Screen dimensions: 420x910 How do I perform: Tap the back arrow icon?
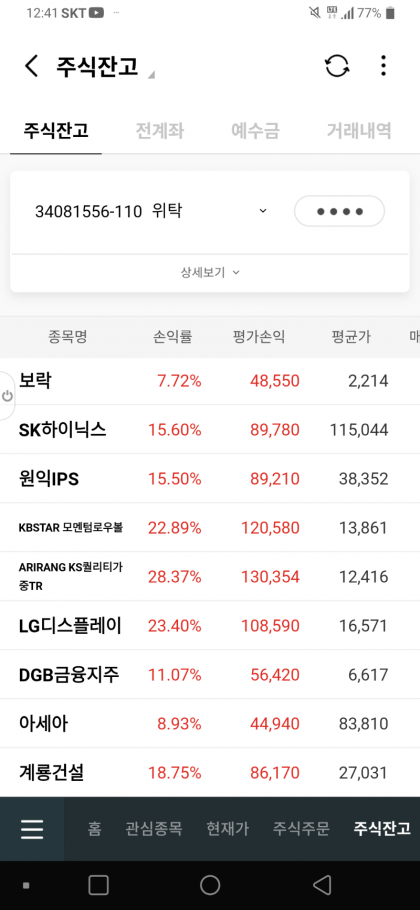point(31,66)
